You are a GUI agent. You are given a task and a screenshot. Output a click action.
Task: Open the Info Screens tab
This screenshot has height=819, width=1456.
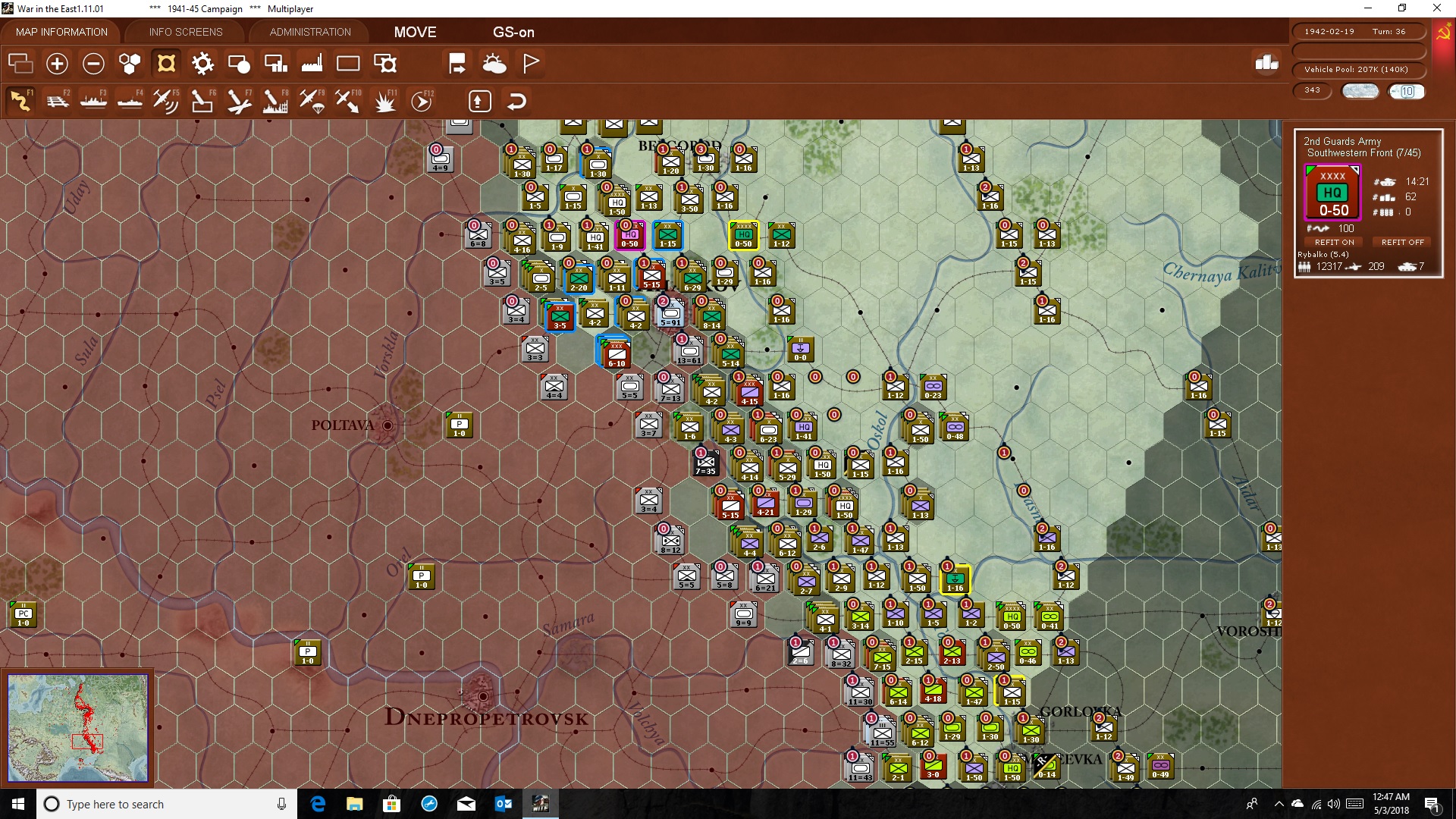click(x=186, y=32)
